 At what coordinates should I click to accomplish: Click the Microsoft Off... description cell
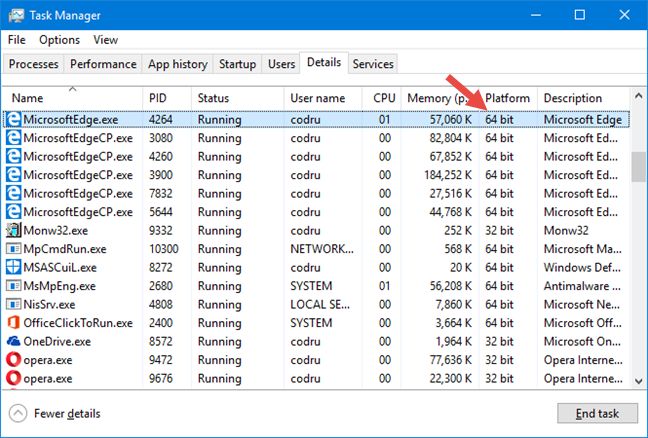[582, 323]
